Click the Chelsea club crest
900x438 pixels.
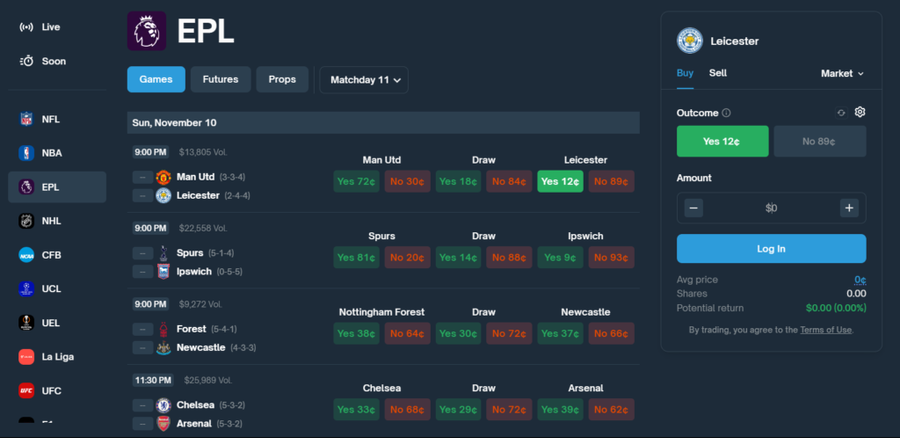[x=164, y=405]
